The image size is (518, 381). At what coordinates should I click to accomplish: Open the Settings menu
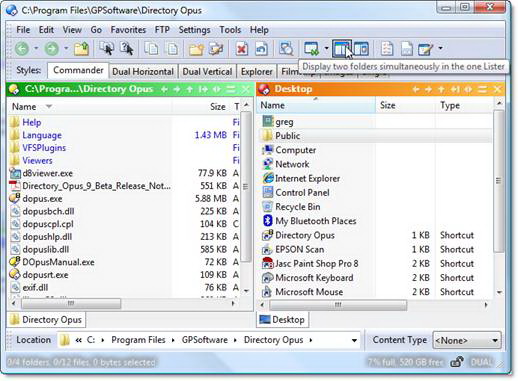point(194,30)
